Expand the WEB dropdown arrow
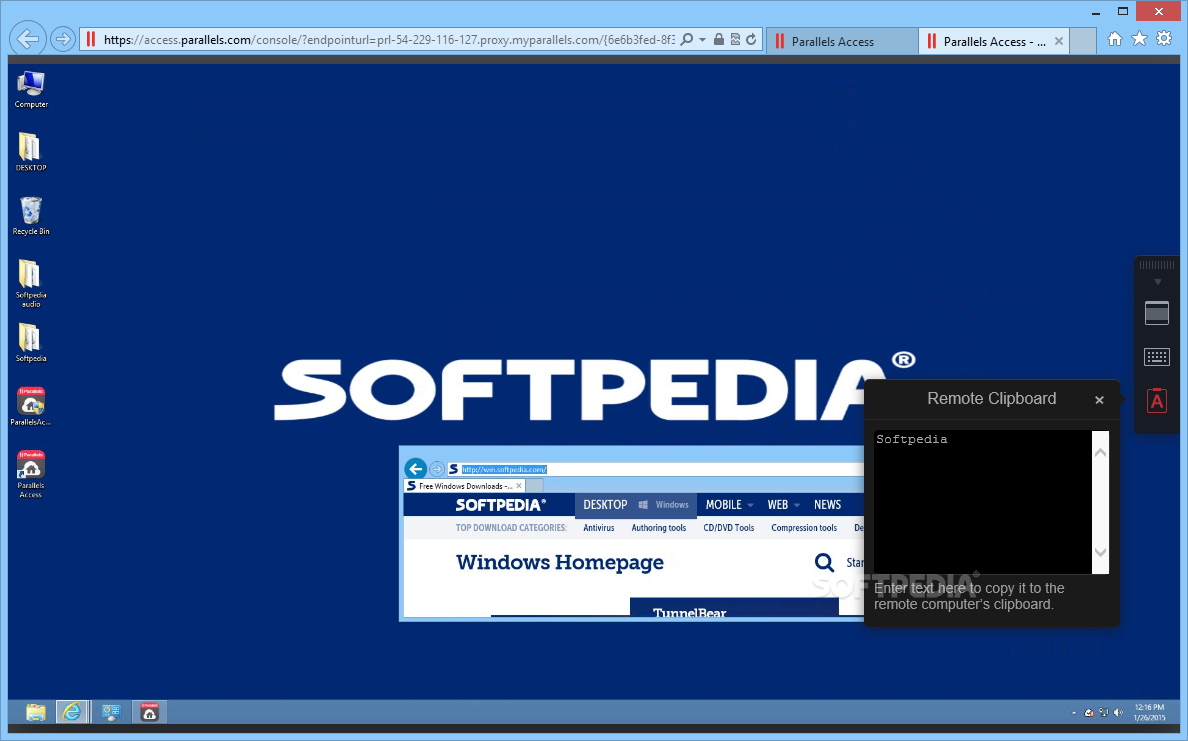This screenshot has height=741, width=1188. 797,505
